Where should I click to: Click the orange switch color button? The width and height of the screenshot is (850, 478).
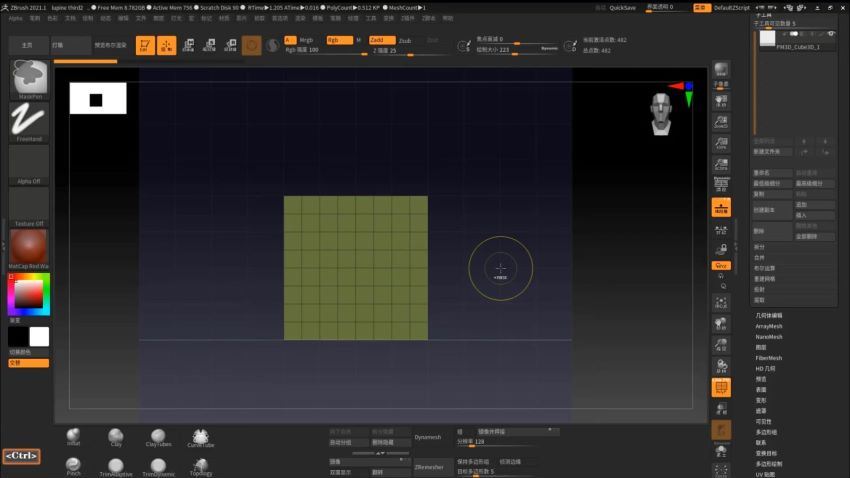coord(29,363)
